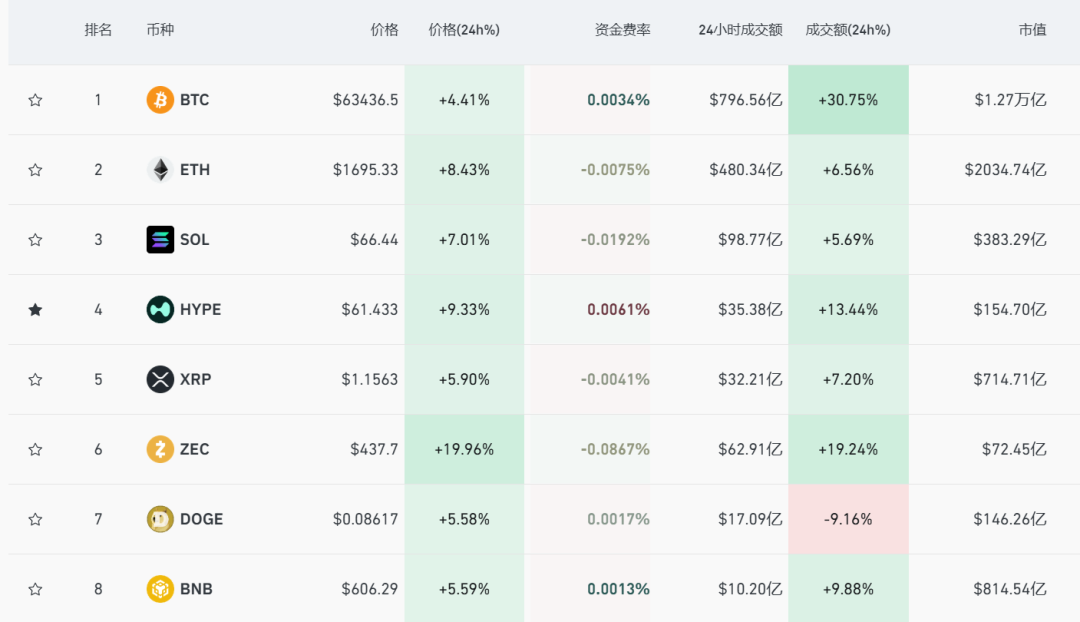Open the HYPE coin name link

pos(200,309)
